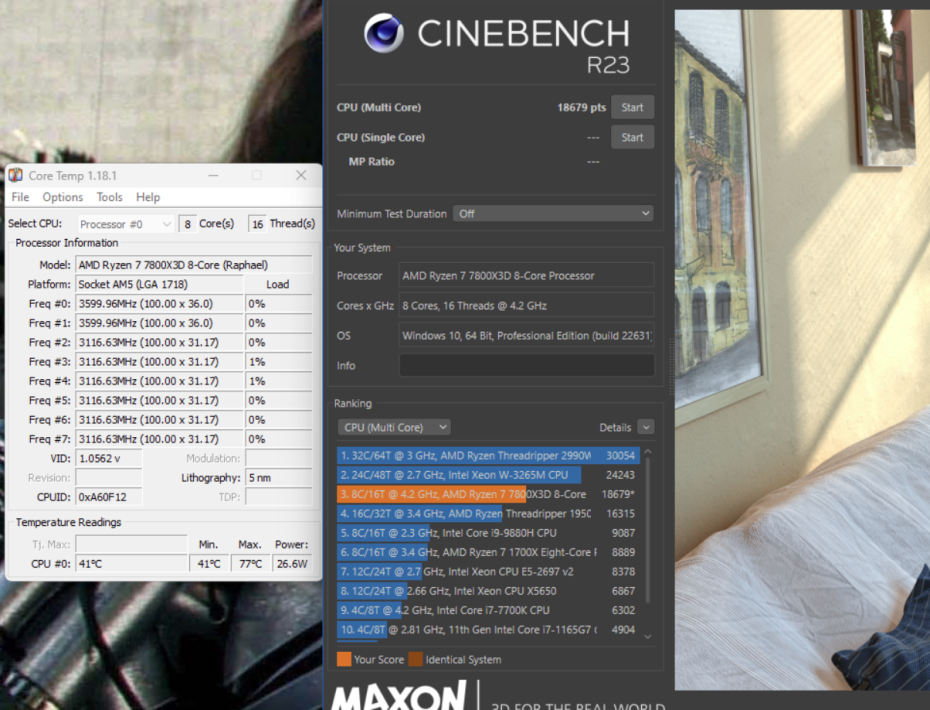The height and width of the screenshot is (710, 930).
Task: Click the OS field showing Windows 10
Action: [527, 336]
